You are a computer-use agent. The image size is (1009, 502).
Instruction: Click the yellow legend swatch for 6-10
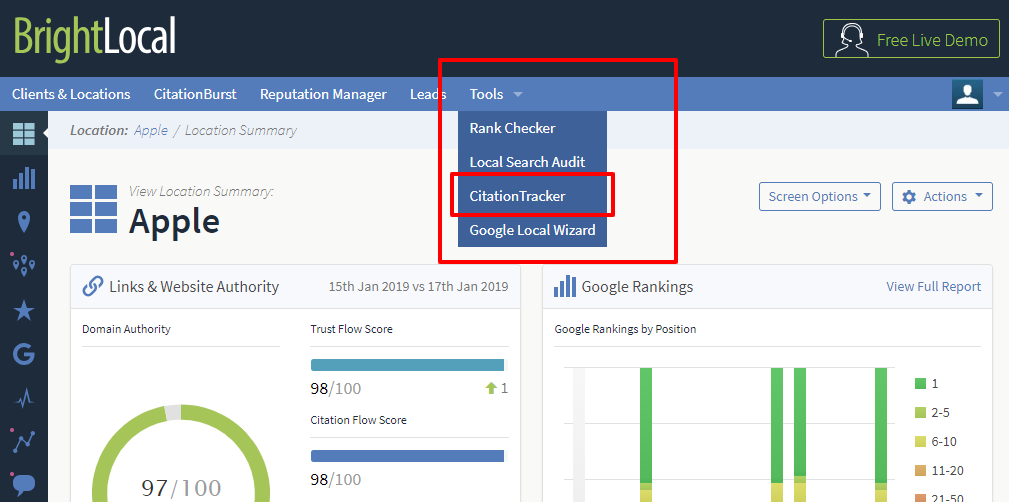tap(920, 442)
